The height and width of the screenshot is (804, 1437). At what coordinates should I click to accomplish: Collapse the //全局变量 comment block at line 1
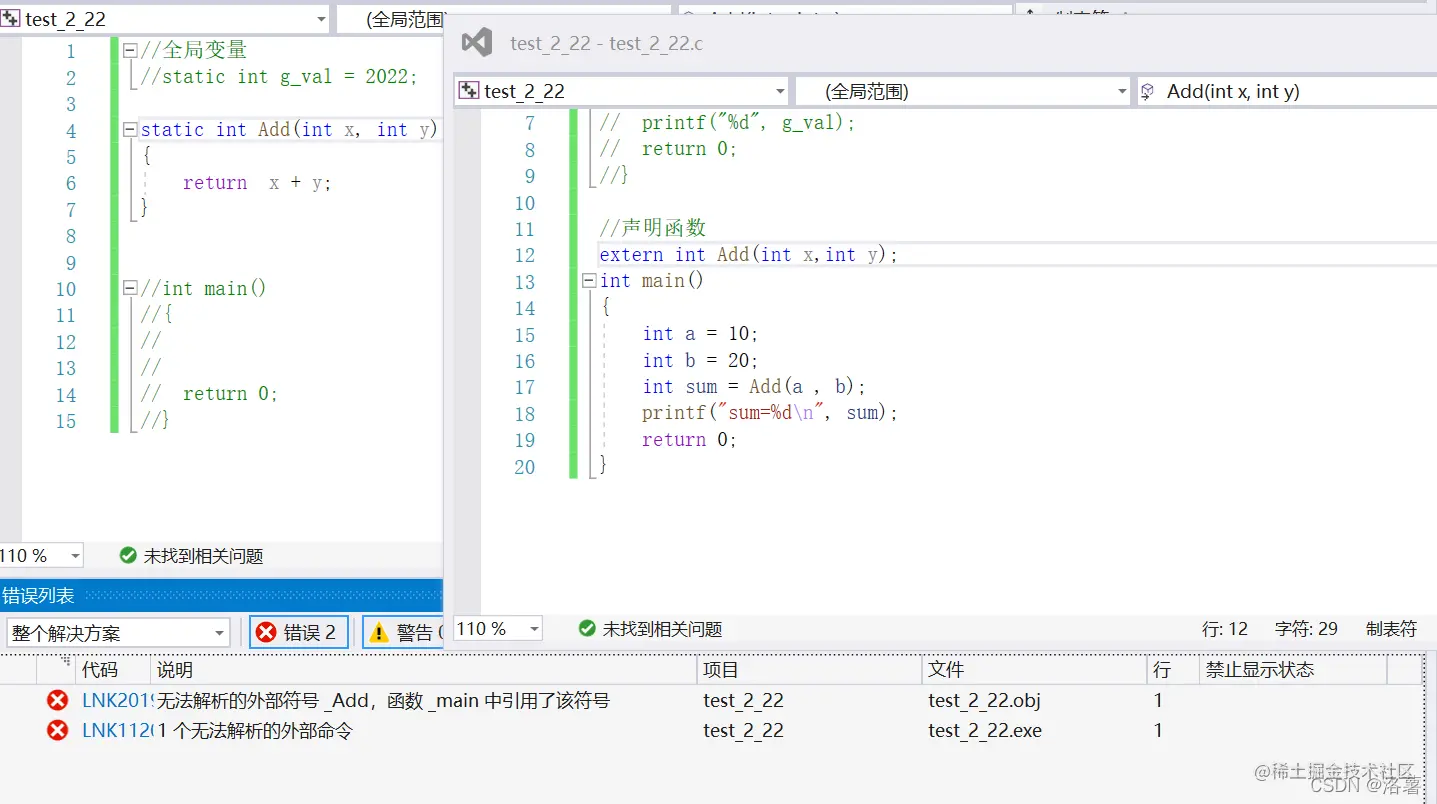pos(130,50)
